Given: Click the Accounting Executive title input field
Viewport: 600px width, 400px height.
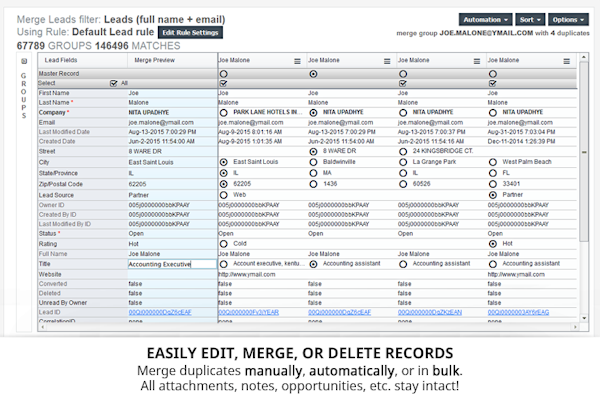Looking at the screenshot, I should pyautogui.click(x=171, y=264).
